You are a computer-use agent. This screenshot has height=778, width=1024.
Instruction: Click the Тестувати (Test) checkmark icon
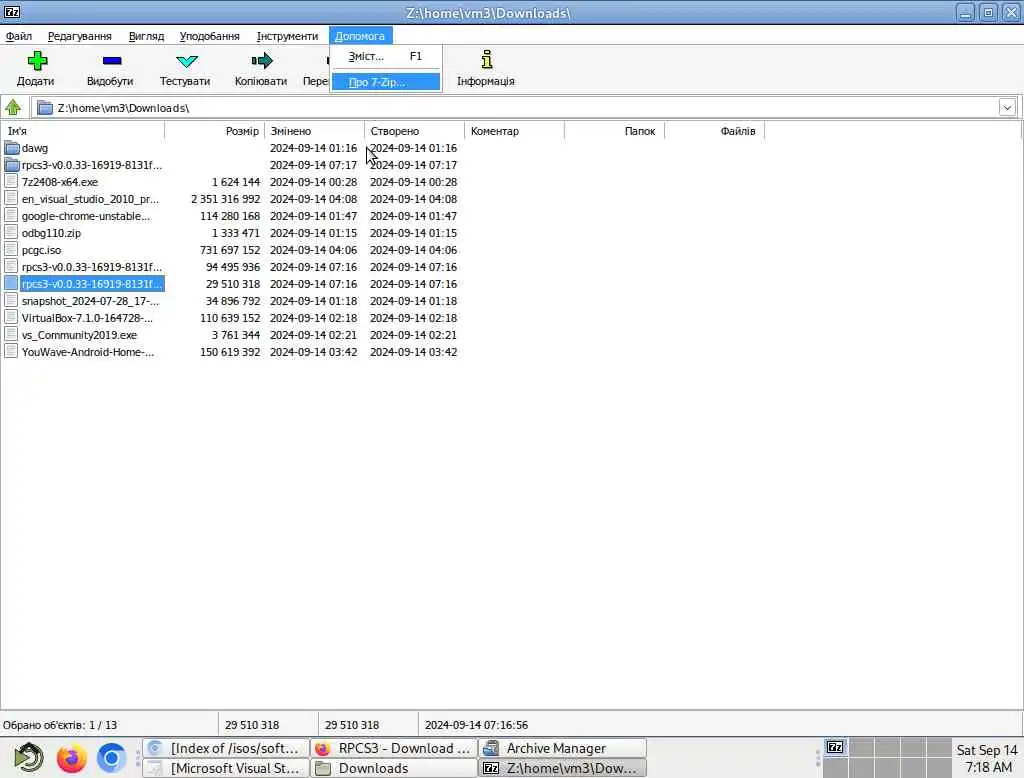click(x=187, y=61)
